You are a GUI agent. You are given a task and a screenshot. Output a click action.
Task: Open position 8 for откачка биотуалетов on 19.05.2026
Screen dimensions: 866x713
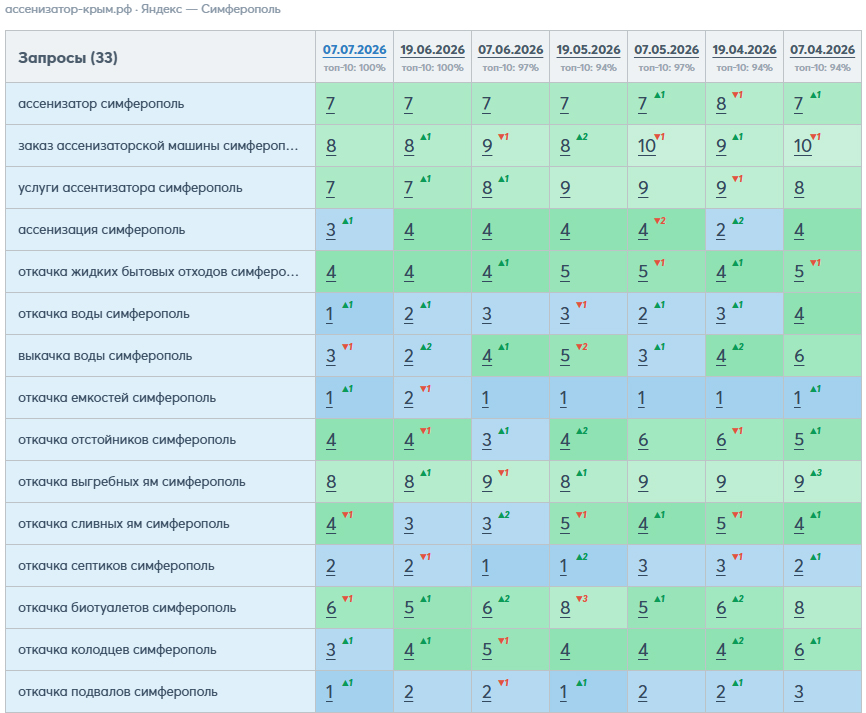pos(565,608)
